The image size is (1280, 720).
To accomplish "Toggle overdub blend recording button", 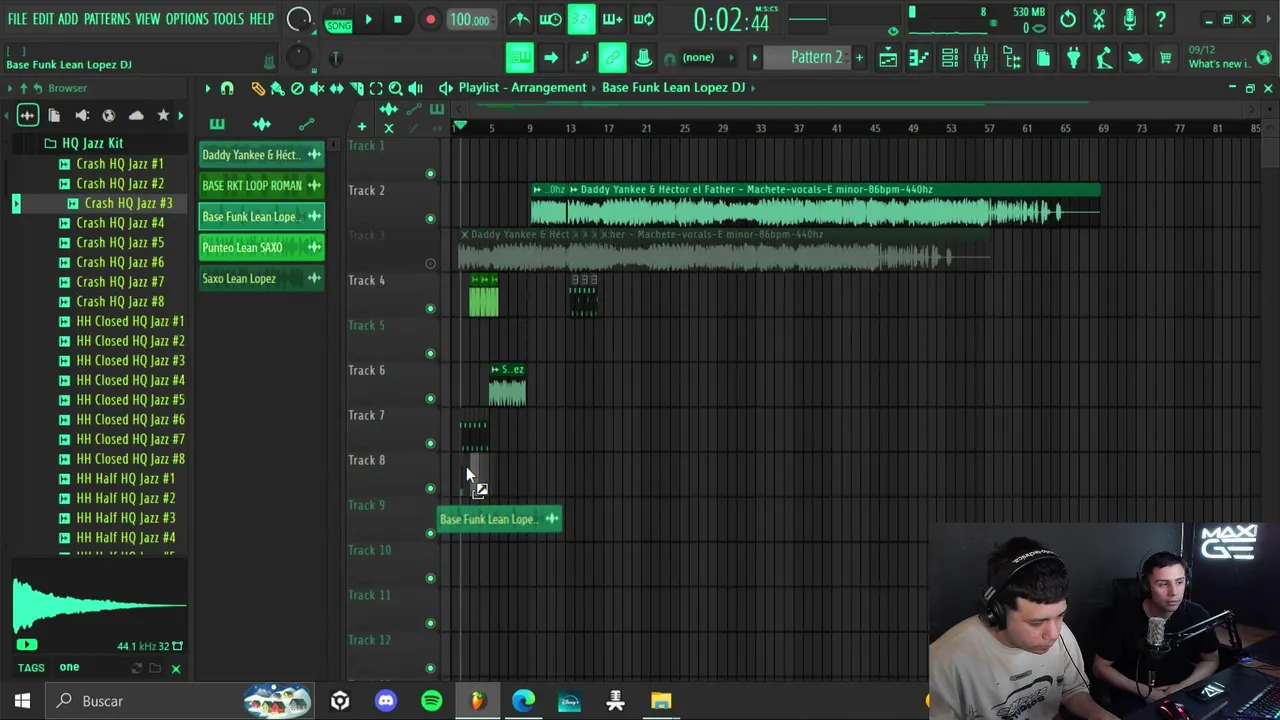I will [x=613, y=19].
